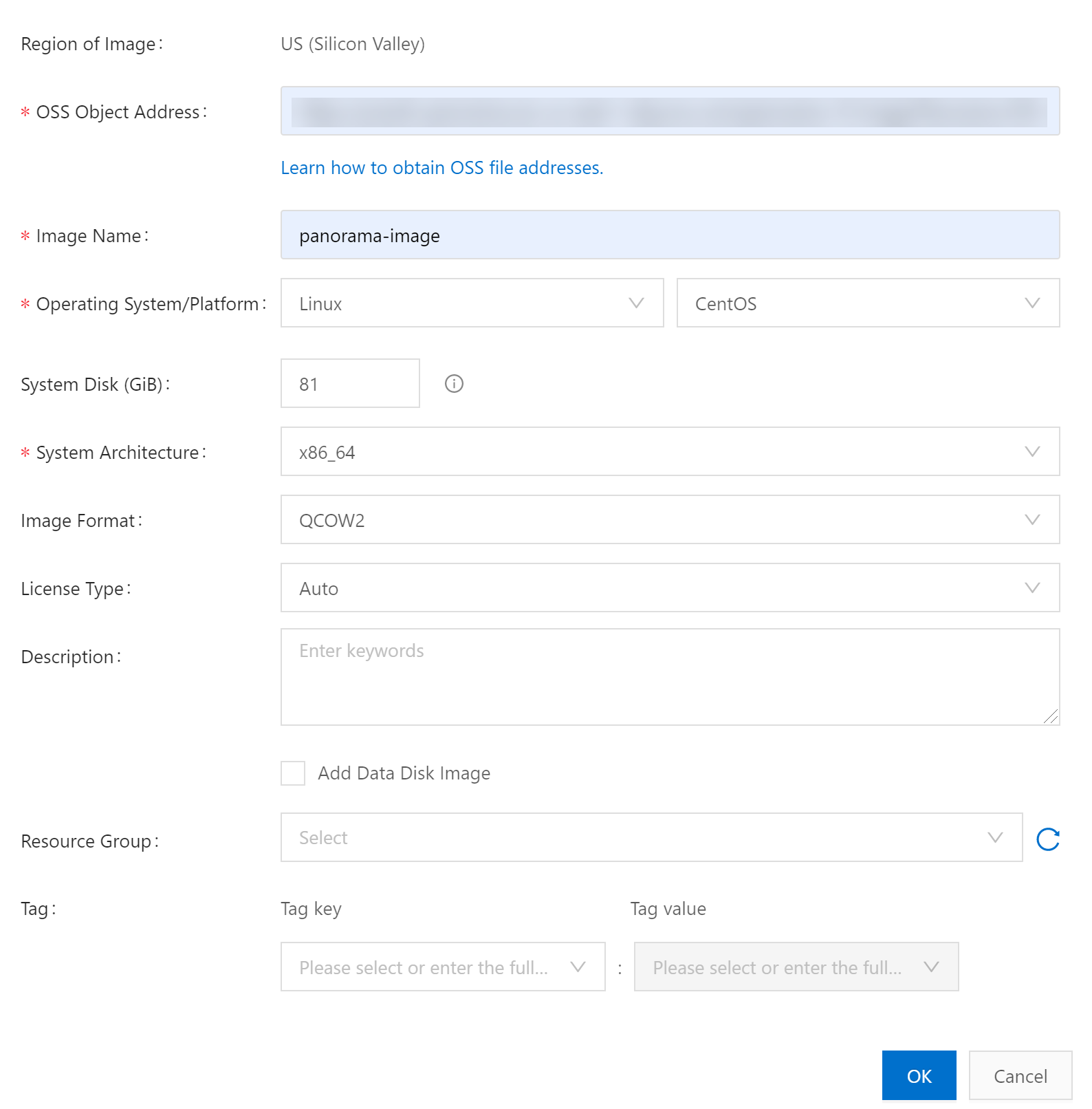1092x1109 pixels.
Task: Click inside the Description text area
Action: pyautogui.click(x=669, y=677)
